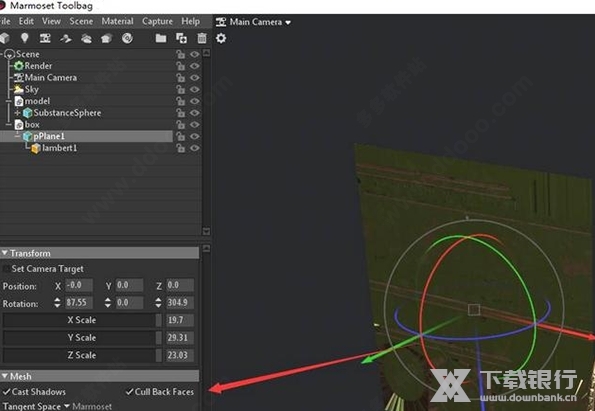Collapse the model tree node
The height and width of the screenshot is (411, 595).
[x=8, y=101]
